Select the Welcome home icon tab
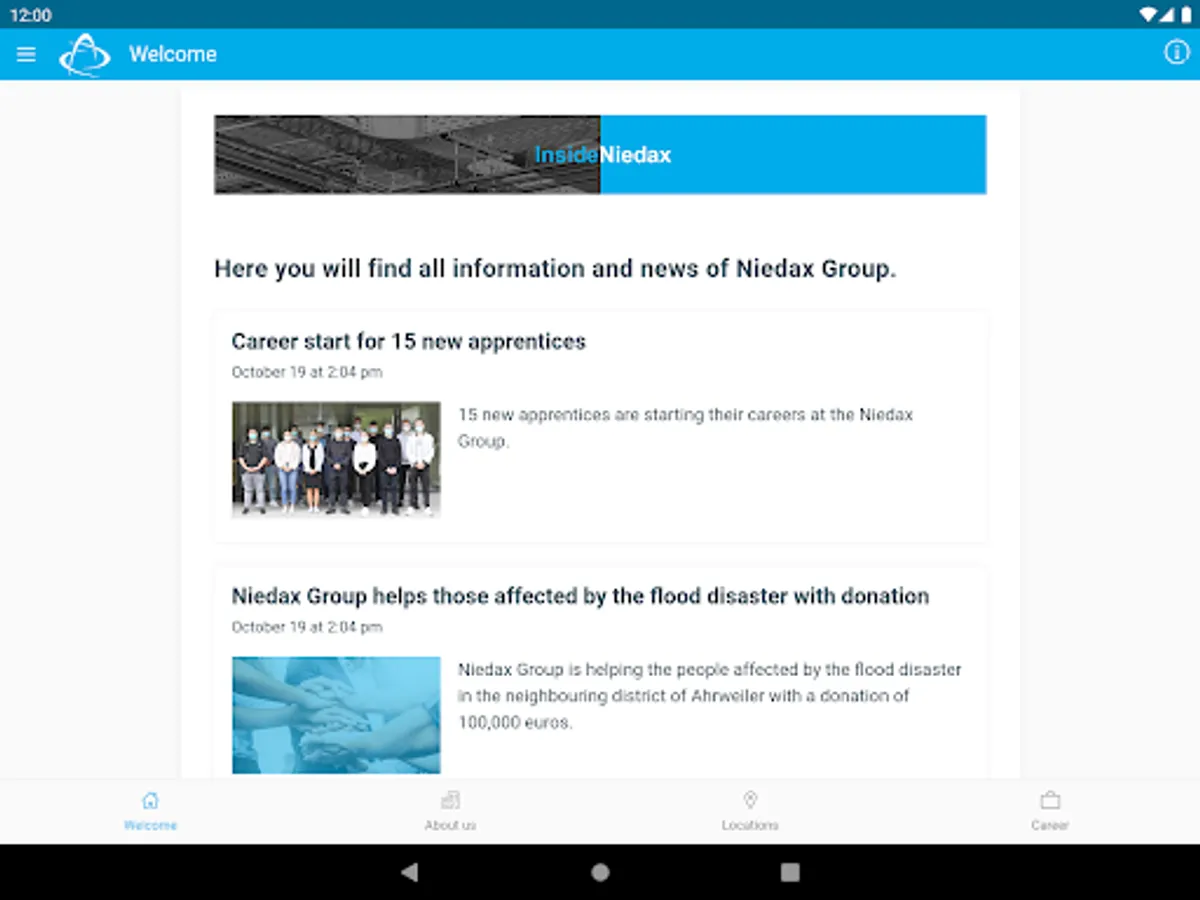This screenshot has height=900, width=1200. tap(150, 800)
